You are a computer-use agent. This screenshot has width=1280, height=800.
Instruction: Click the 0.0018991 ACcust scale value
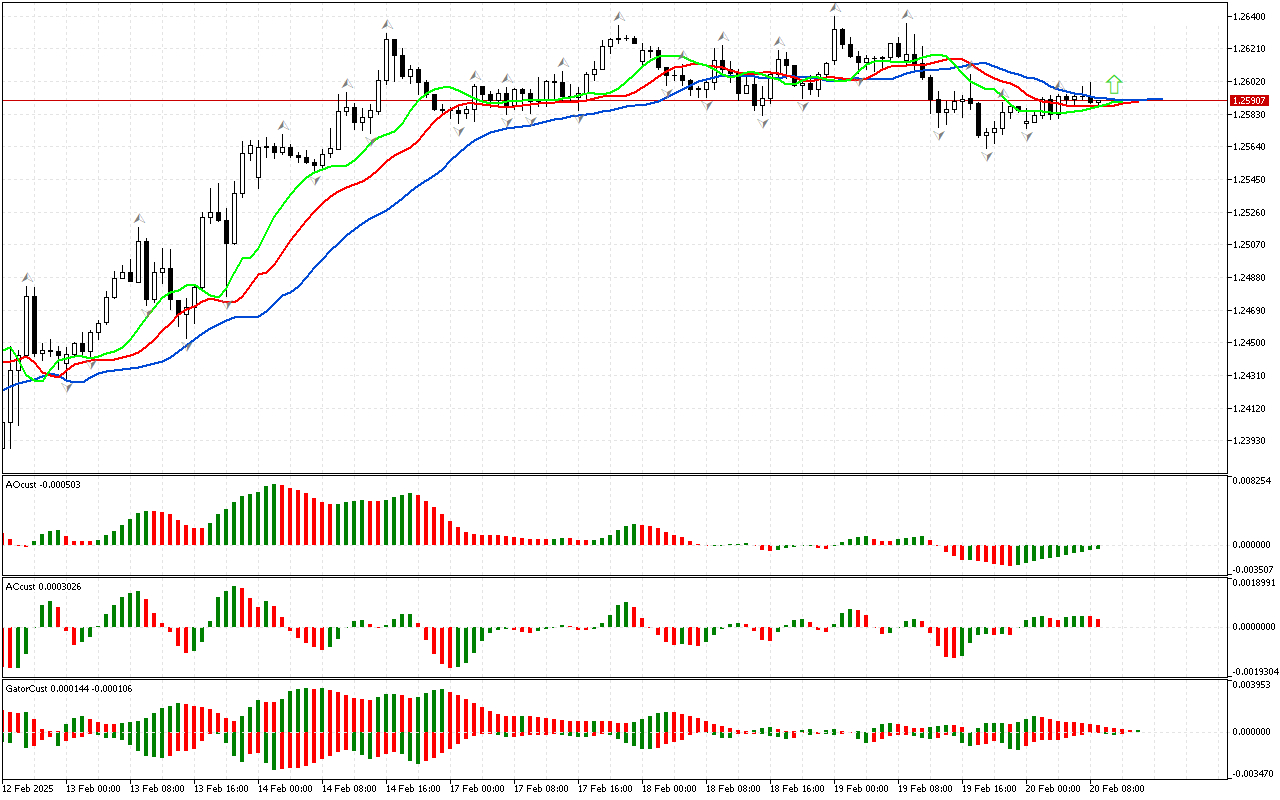(1254, 581)
